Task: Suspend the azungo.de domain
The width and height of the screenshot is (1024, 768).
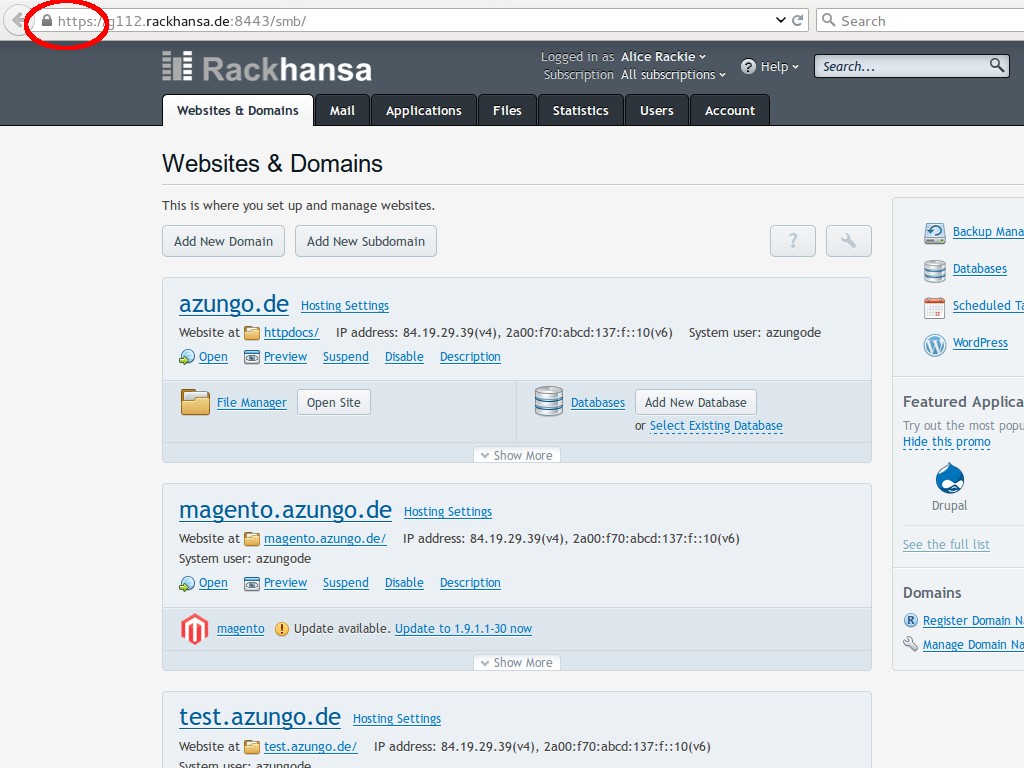Action: click(345, 357)
